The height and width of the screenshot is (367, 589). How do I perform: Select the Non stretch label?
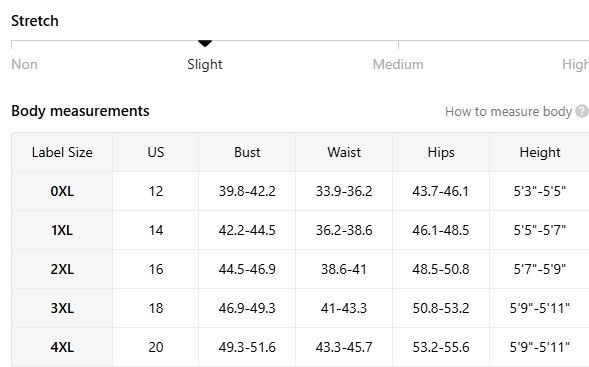tap(24, 64)
